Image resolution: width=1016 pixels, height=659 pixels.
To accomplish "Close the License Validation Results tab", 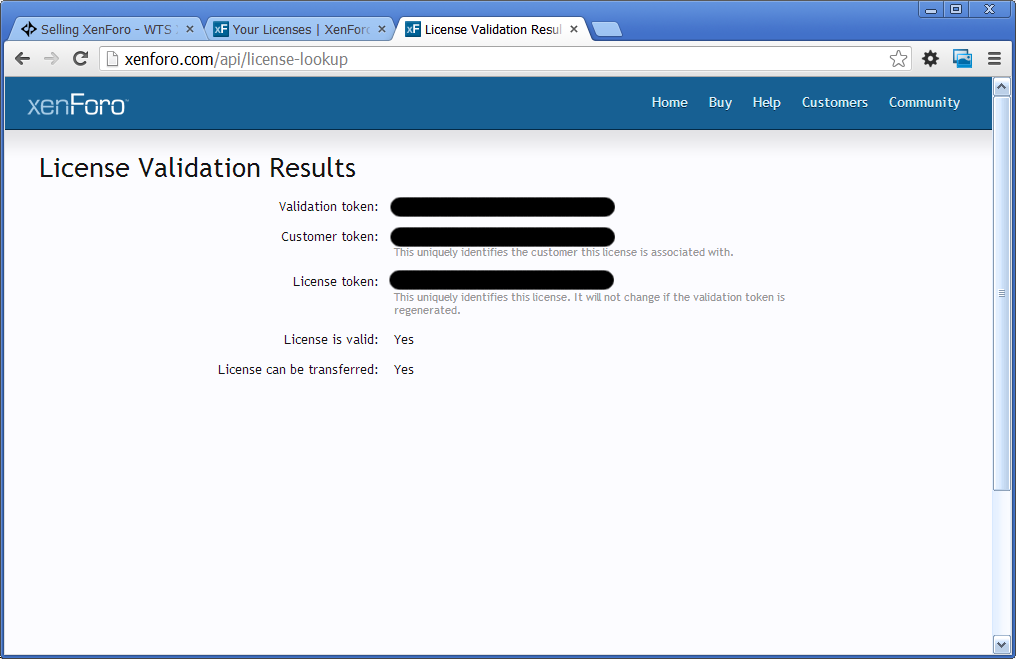I will (573, 29).
